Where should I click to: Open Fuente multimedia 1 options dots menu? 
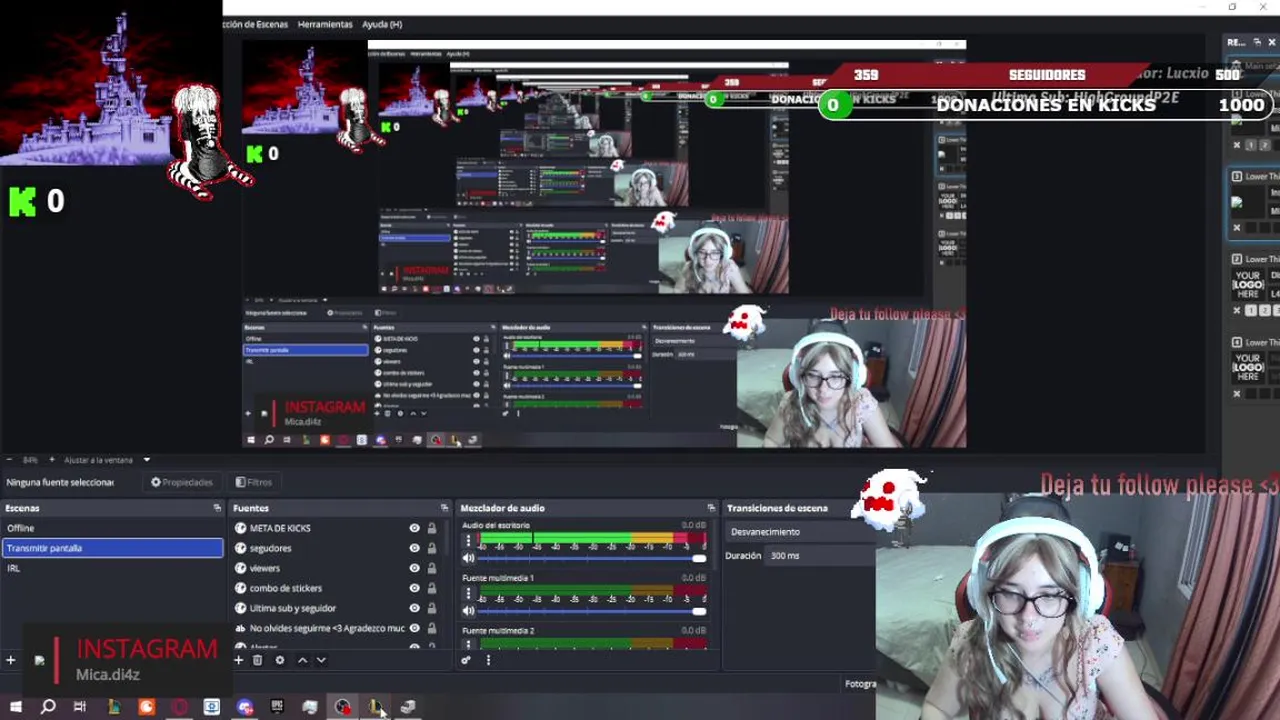click(467, 594)
